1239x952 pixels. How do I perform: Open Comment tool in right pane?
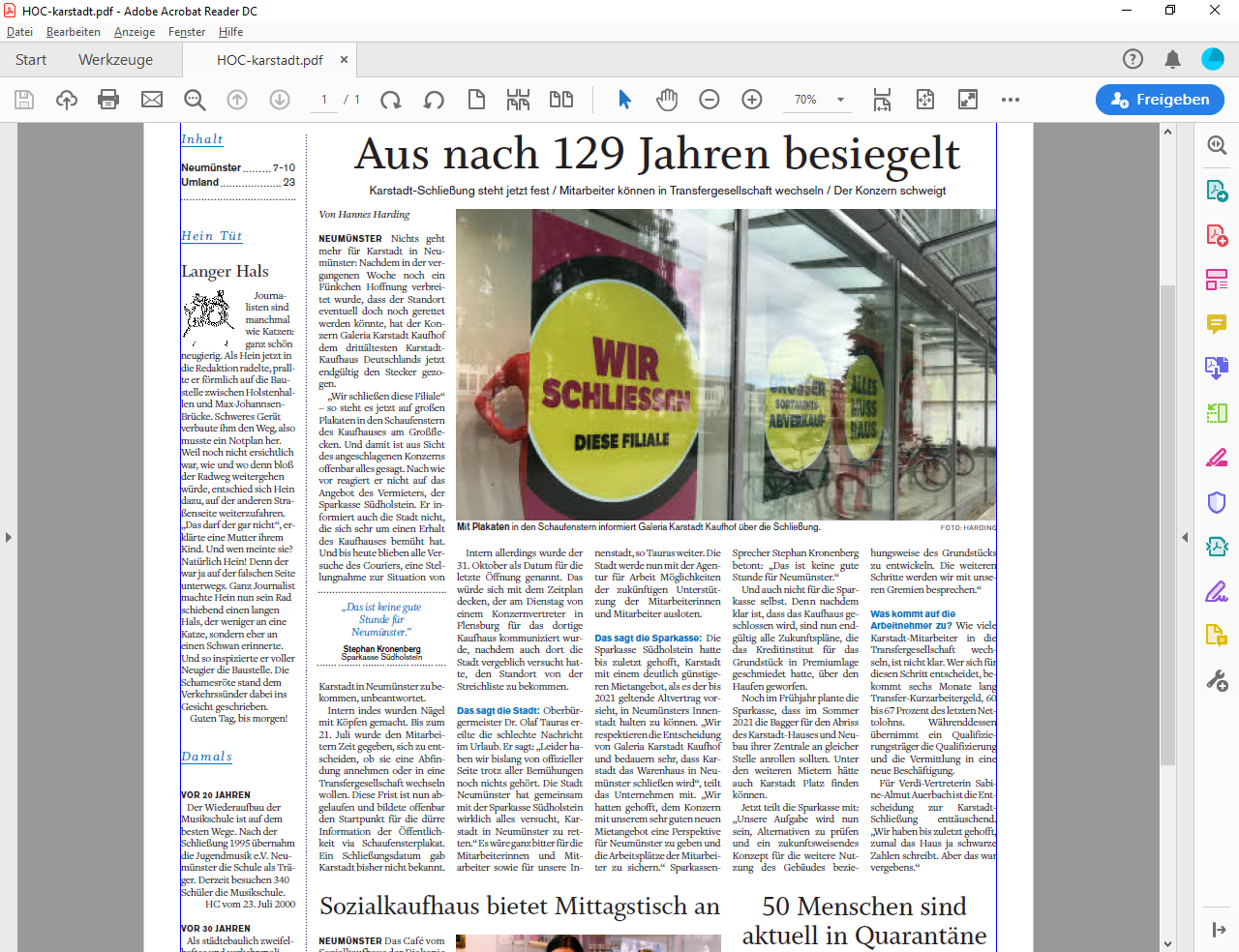point(1217,324)
